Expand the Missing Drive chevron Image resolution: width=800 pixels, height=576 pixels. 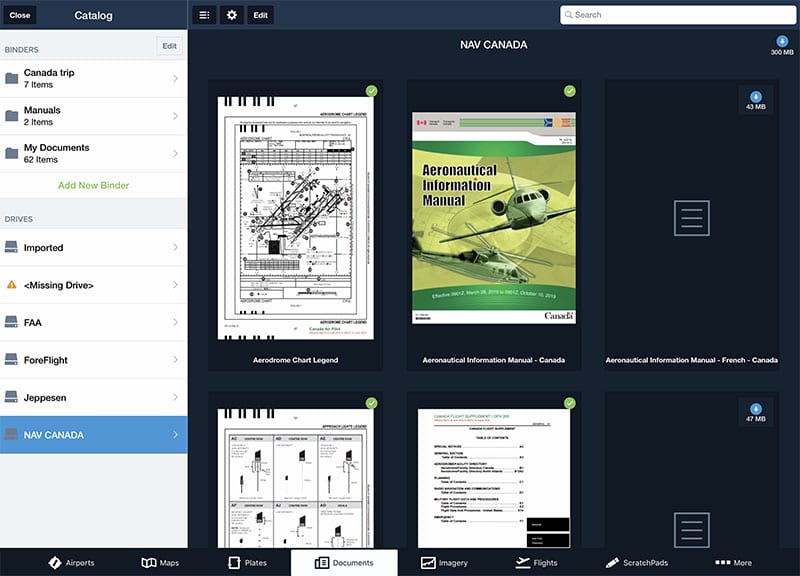176,285
